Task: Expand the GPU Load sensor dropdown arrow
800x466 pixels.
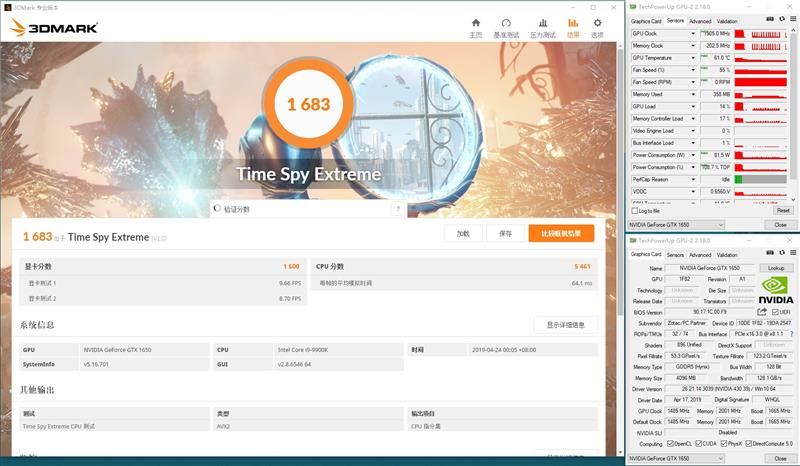Action: [693, 107]
